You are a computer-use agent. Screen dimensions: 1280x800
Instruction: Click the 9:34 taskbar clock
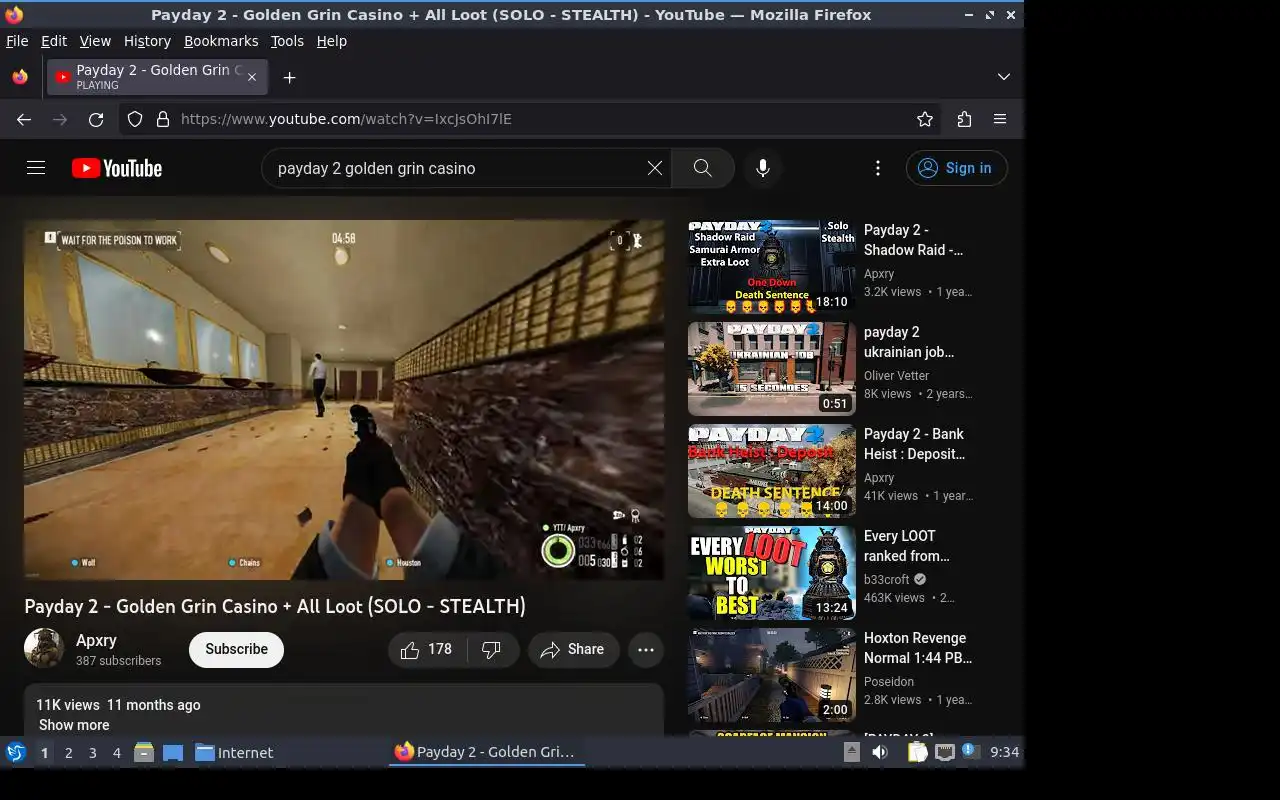(x=1004, y=752)
